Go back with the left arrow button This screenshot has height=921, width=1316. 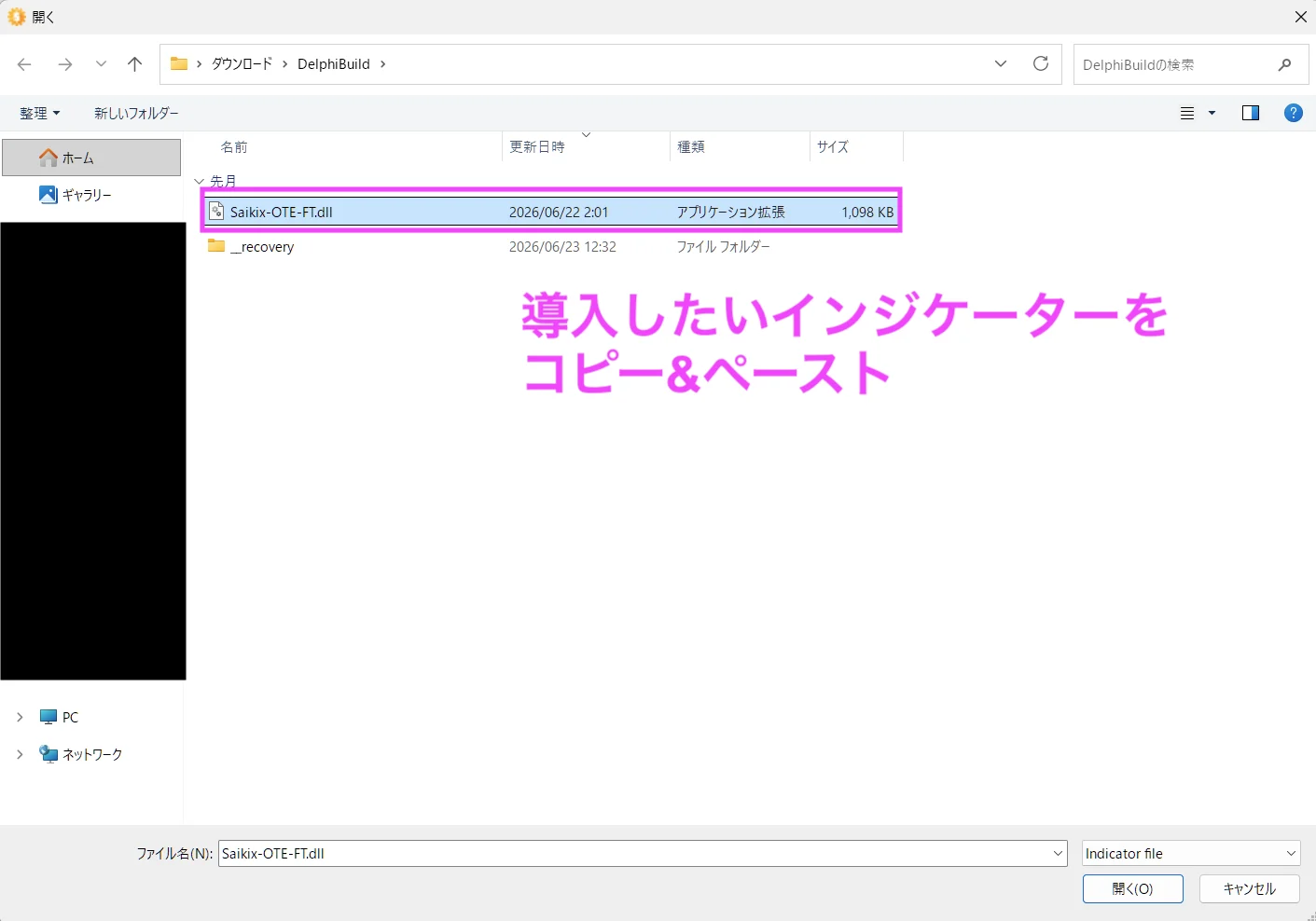click(25, 64)
